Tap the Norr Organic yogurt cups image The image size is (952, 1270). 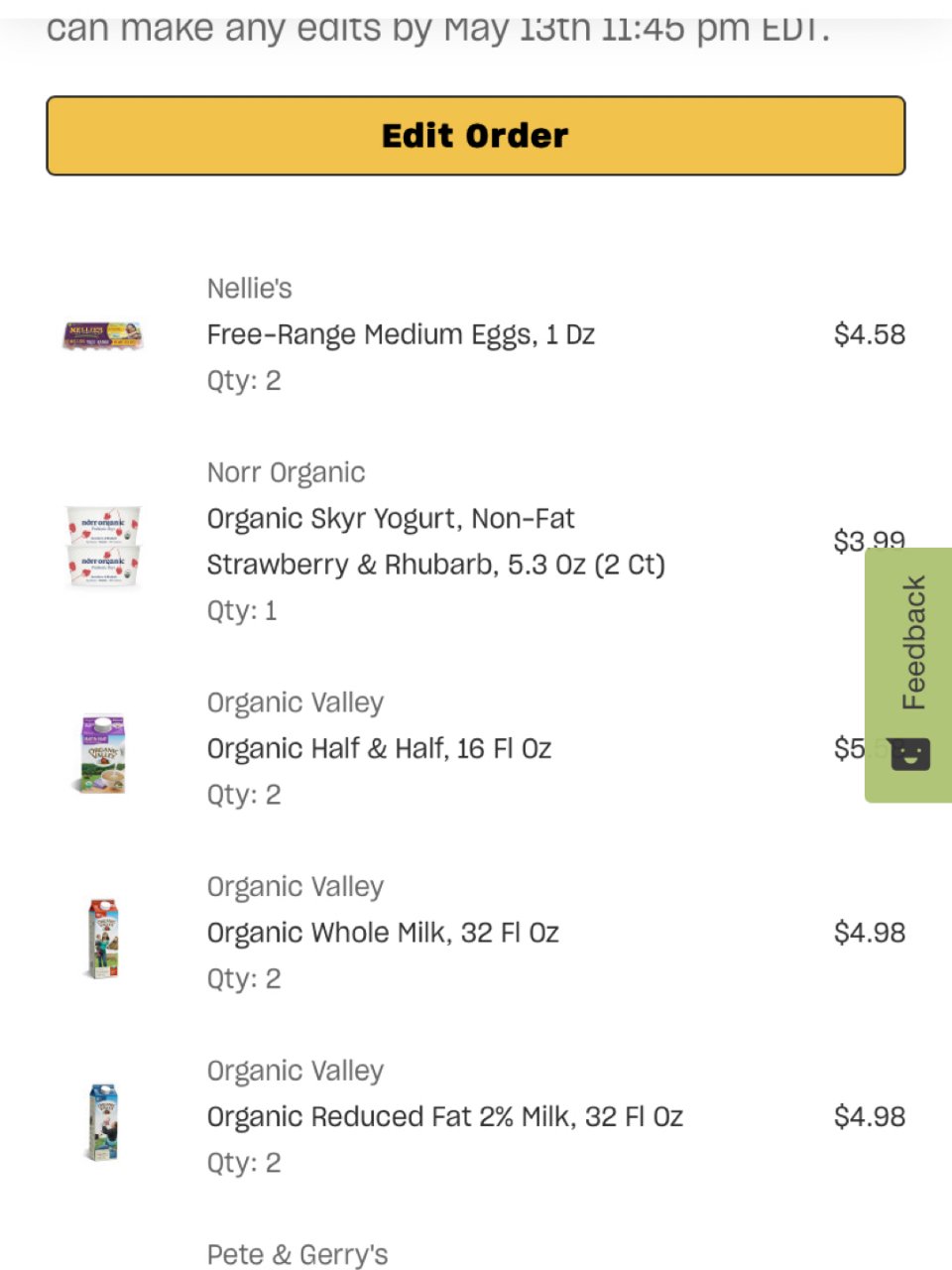tap(103, 546)
